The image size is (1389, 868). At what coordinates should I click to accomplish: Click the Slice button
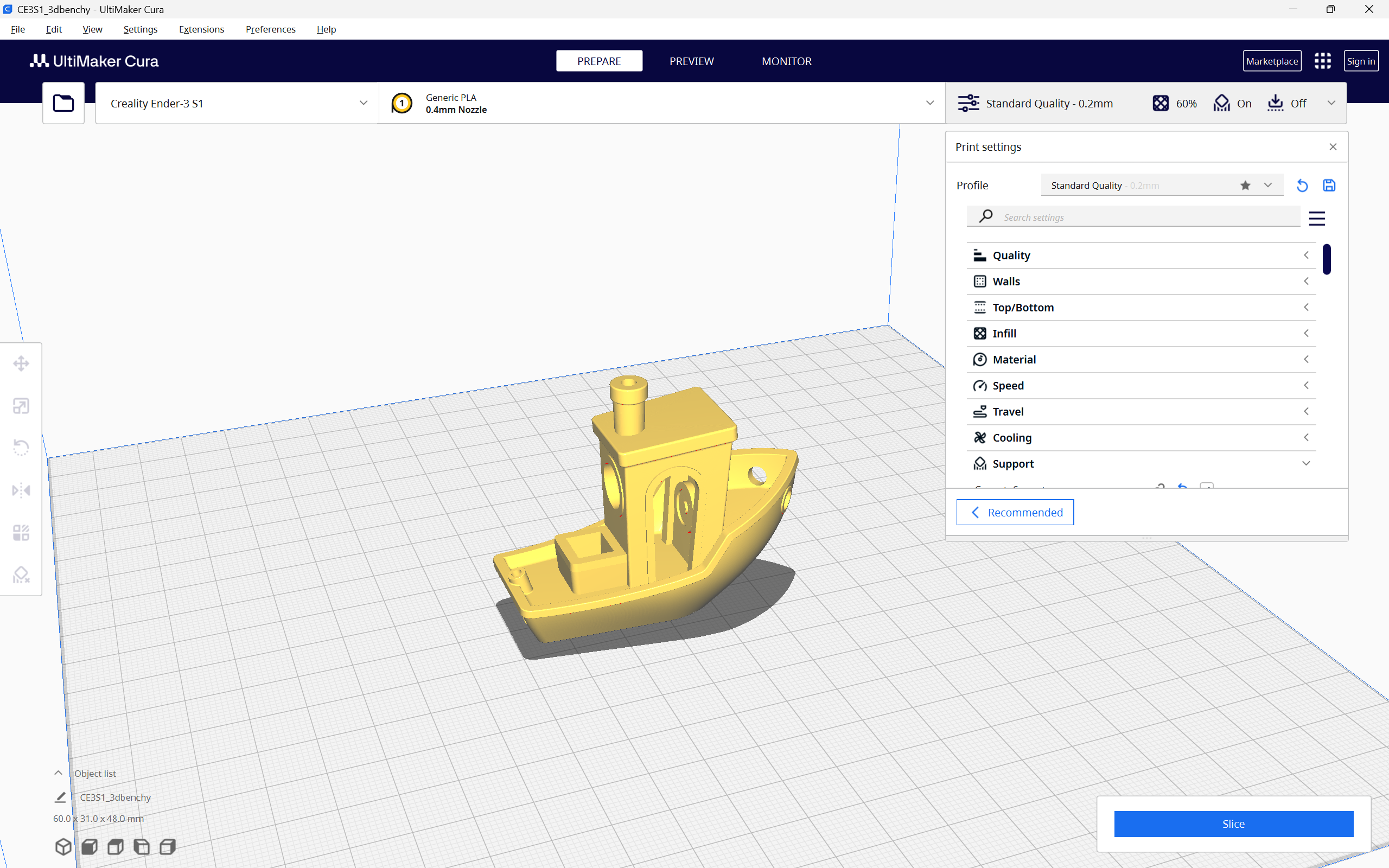[x=1233, y=824]
